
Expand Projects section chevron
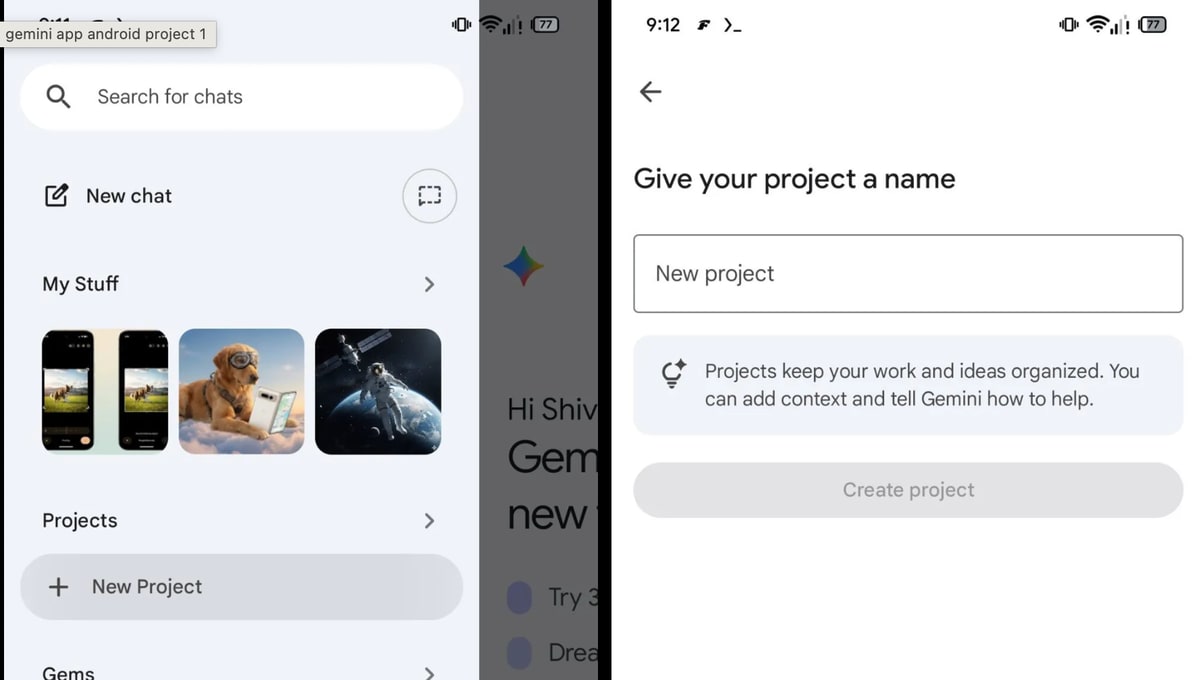pos(429,521)
